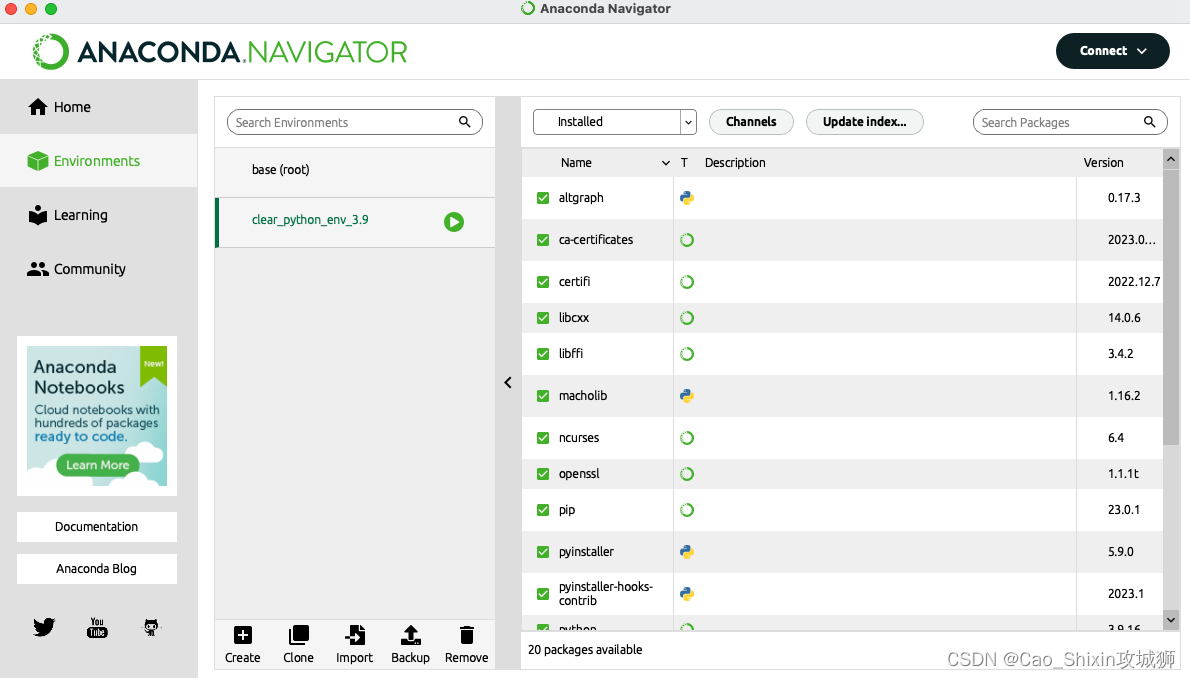Click the Update index... button
This screenshot has width=1190, height=678.
pos(864,121)
